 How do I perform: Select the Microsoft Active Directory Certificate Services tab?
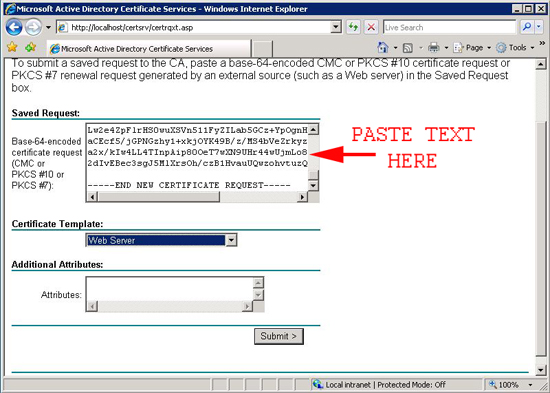[x=149, y=49]
